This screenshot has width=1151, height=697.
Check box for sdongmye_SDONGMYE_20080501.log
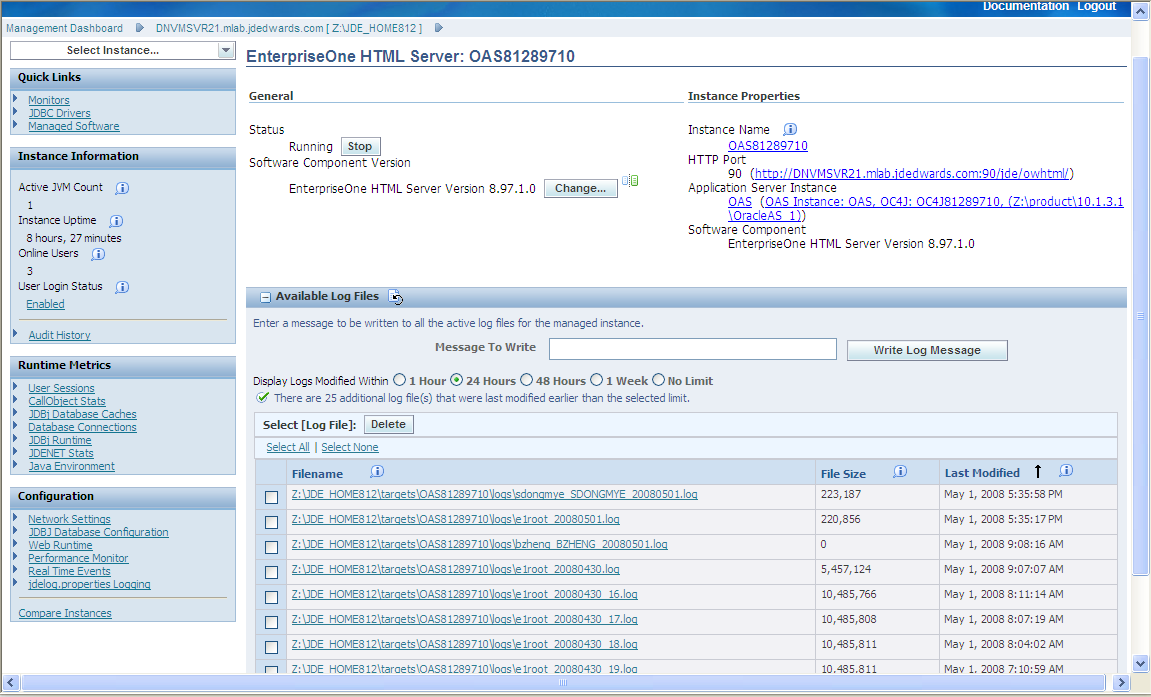tap(272, 497)
